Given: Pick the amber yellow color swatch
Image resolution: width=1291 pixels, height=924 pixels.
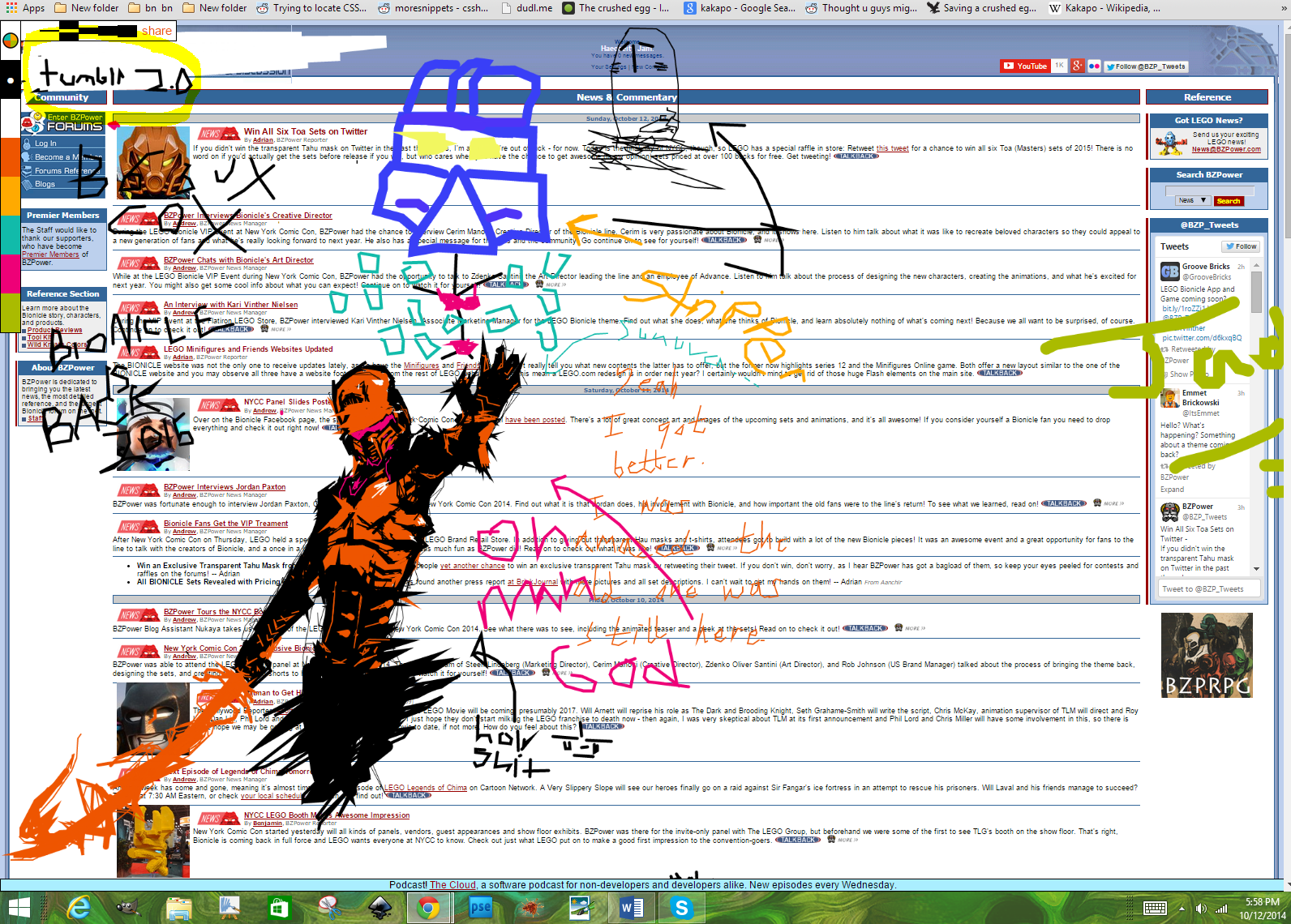Looking at the screenshot, I should pyautogui.click(x=10, y=195).
